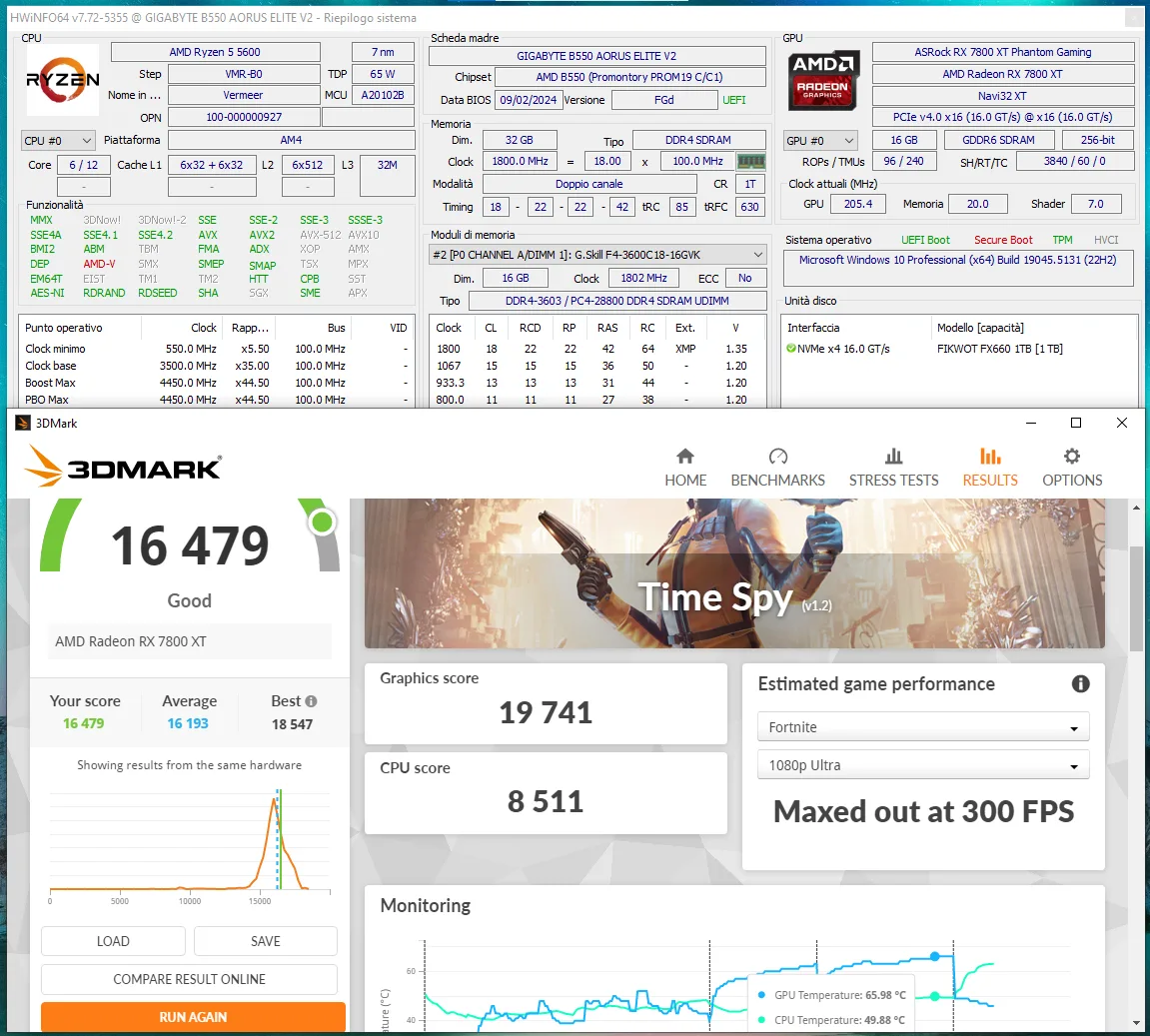Open the Fortnite game selection dropdown
This screenshot has height=1036, width=1150.
pos(923,727)
